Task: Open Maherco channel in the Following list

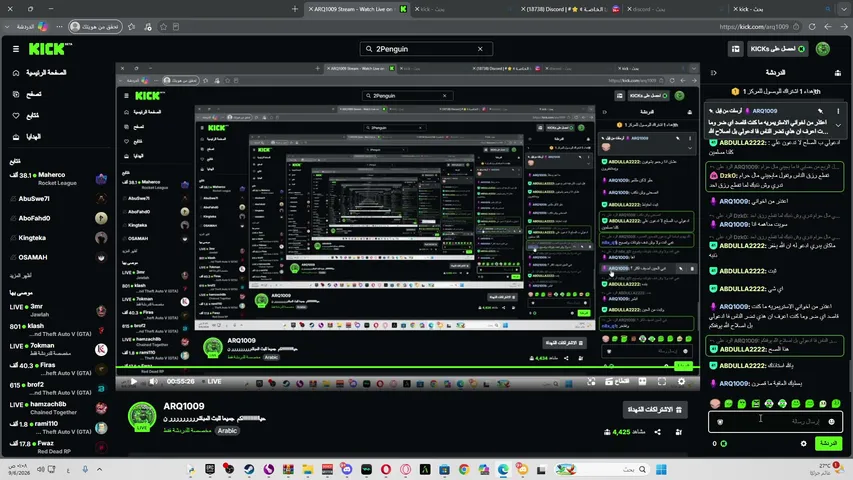Action: (58, 178)
